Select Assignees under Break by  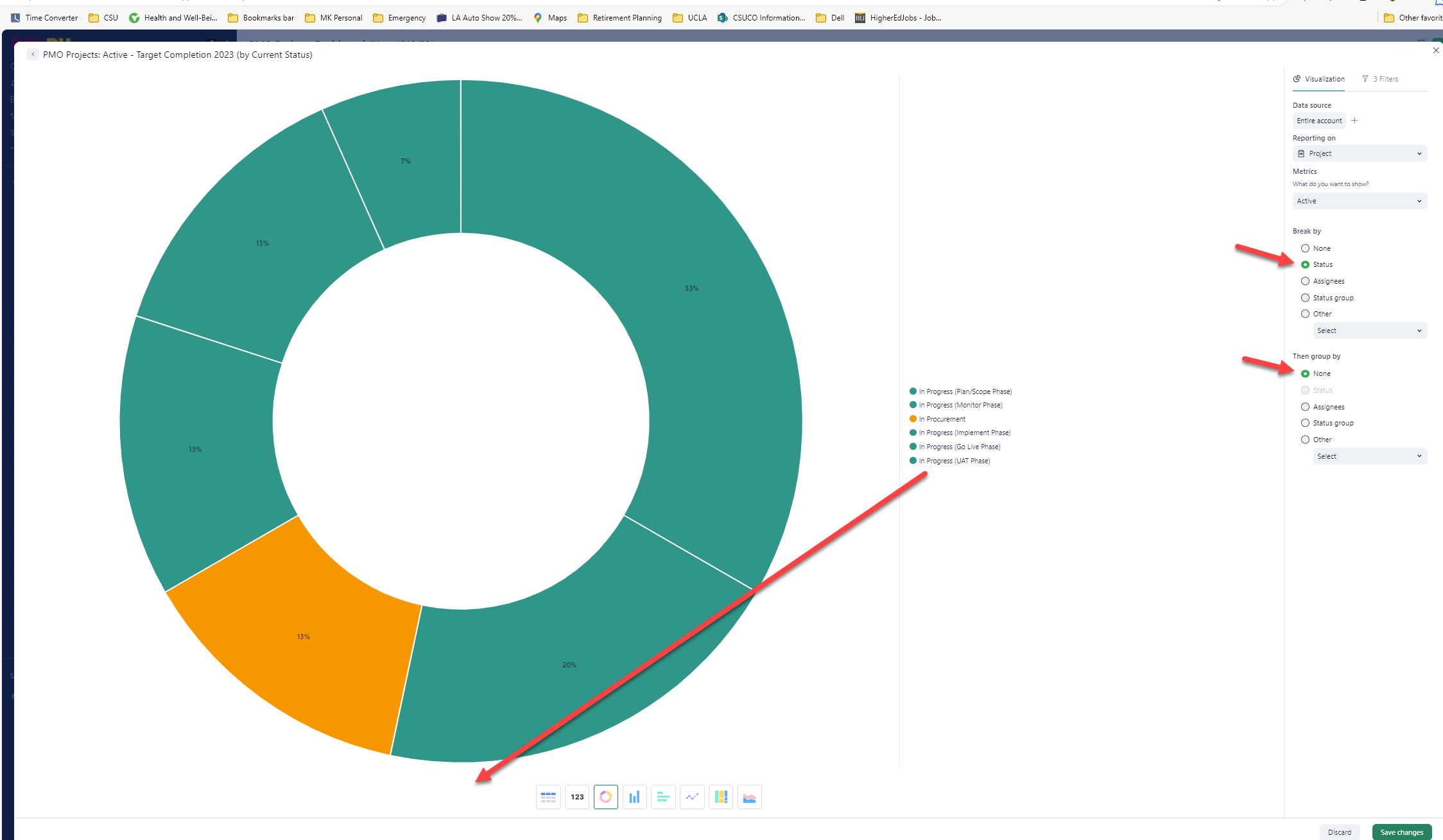coord(1305,281)
